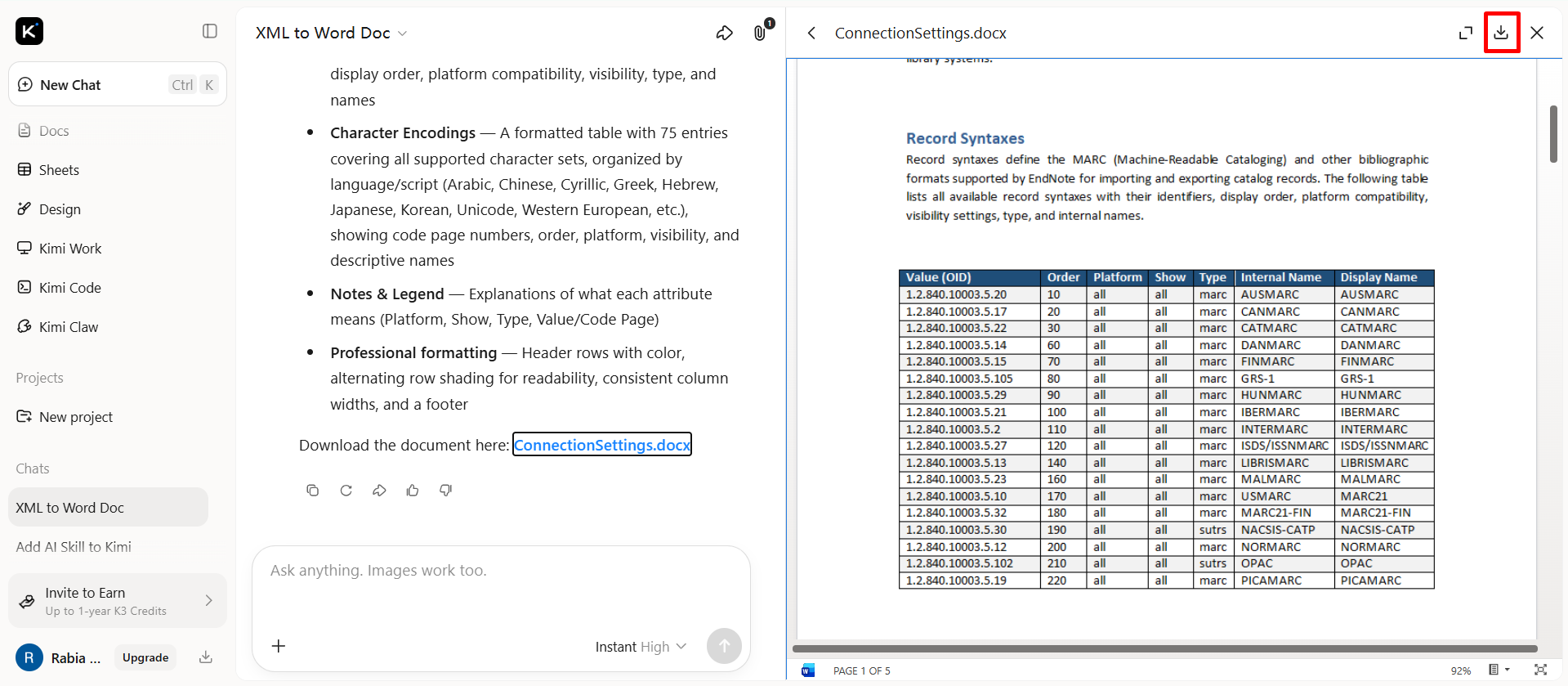Give the response a thumbs down
The width and height of the screenshot is (1568, 686).
pyautogui.click(x=445, y=490)
